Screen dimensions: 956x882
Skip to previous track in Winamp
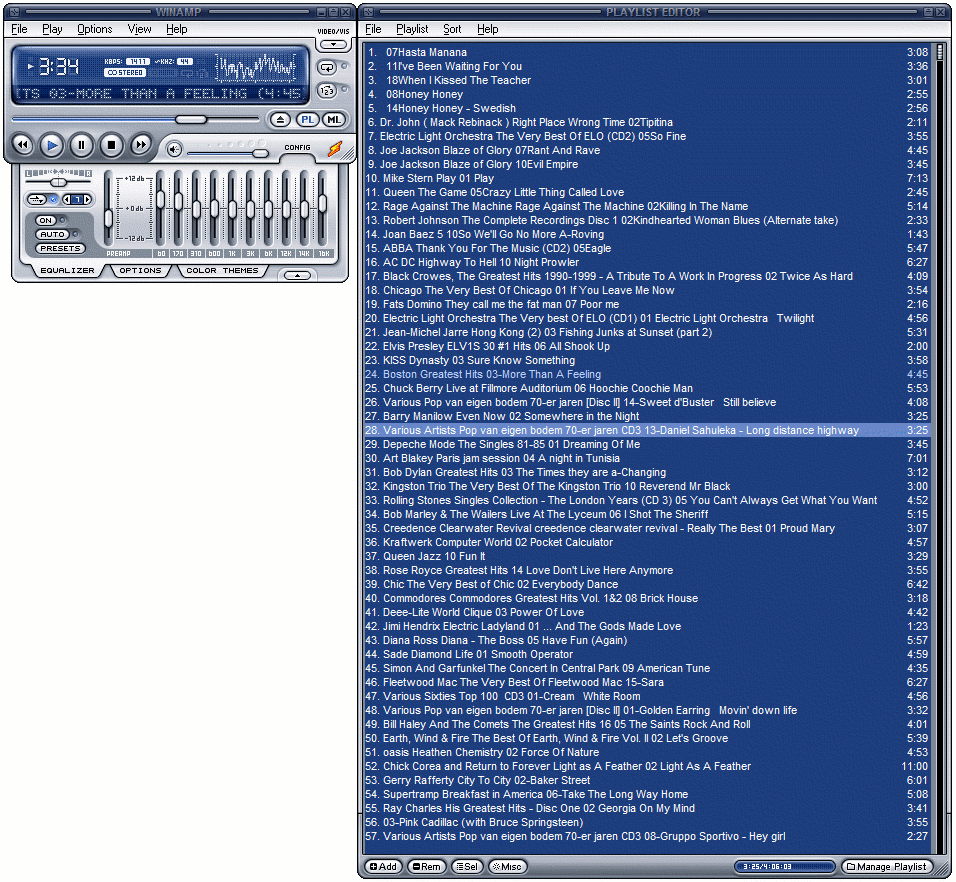tap(23, 145)
